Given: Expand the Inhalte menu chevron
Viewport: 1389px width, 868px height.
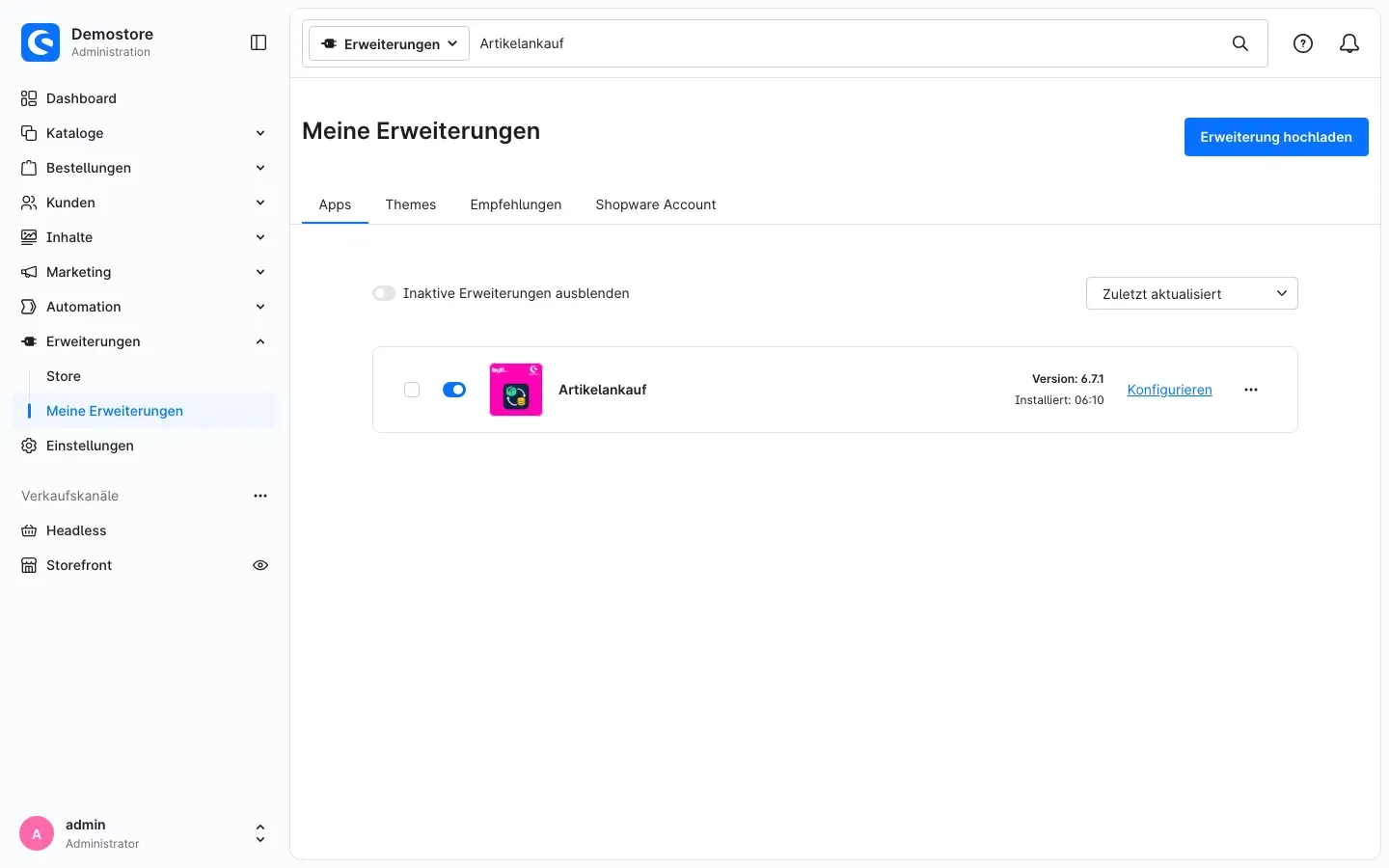Looking at the screenshot, I should (260, 237).
